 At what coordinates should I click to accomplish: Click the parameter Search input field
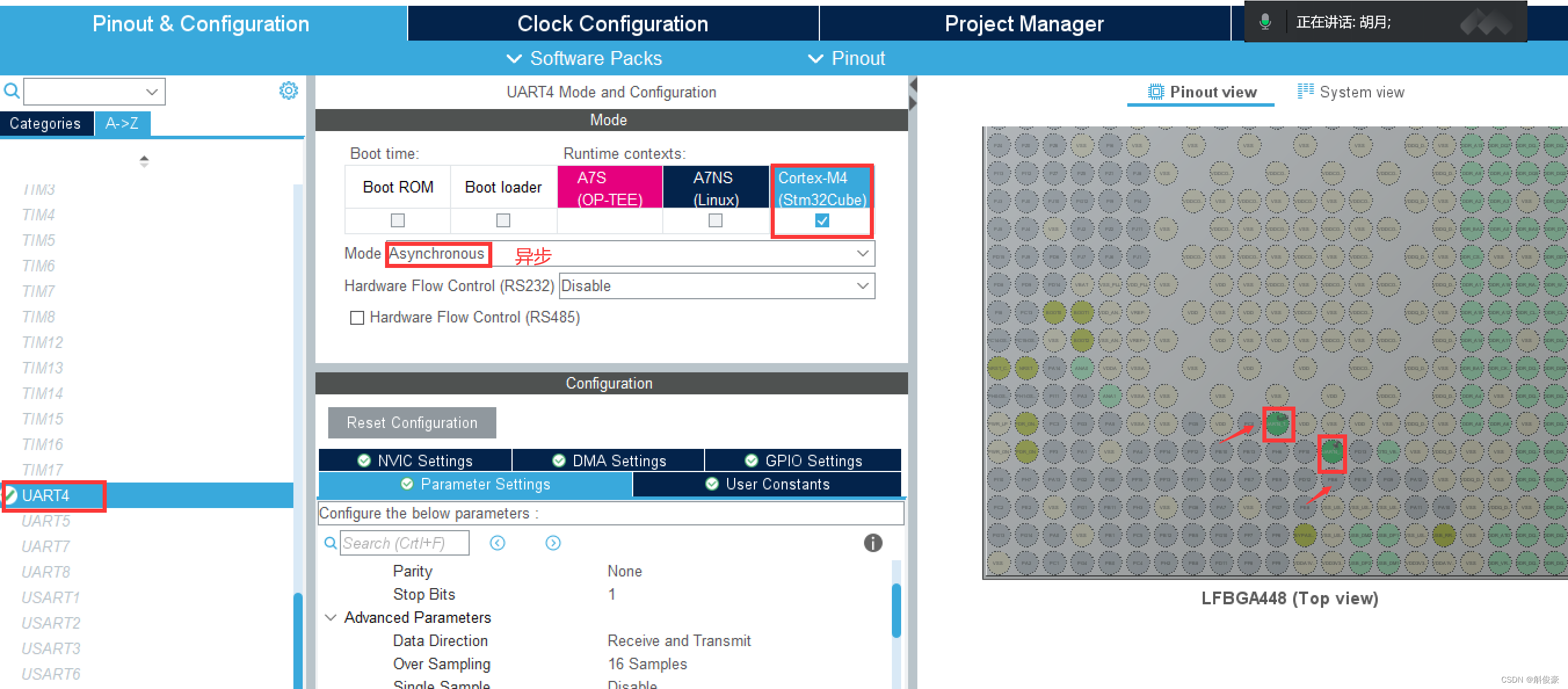coord(404,542)
